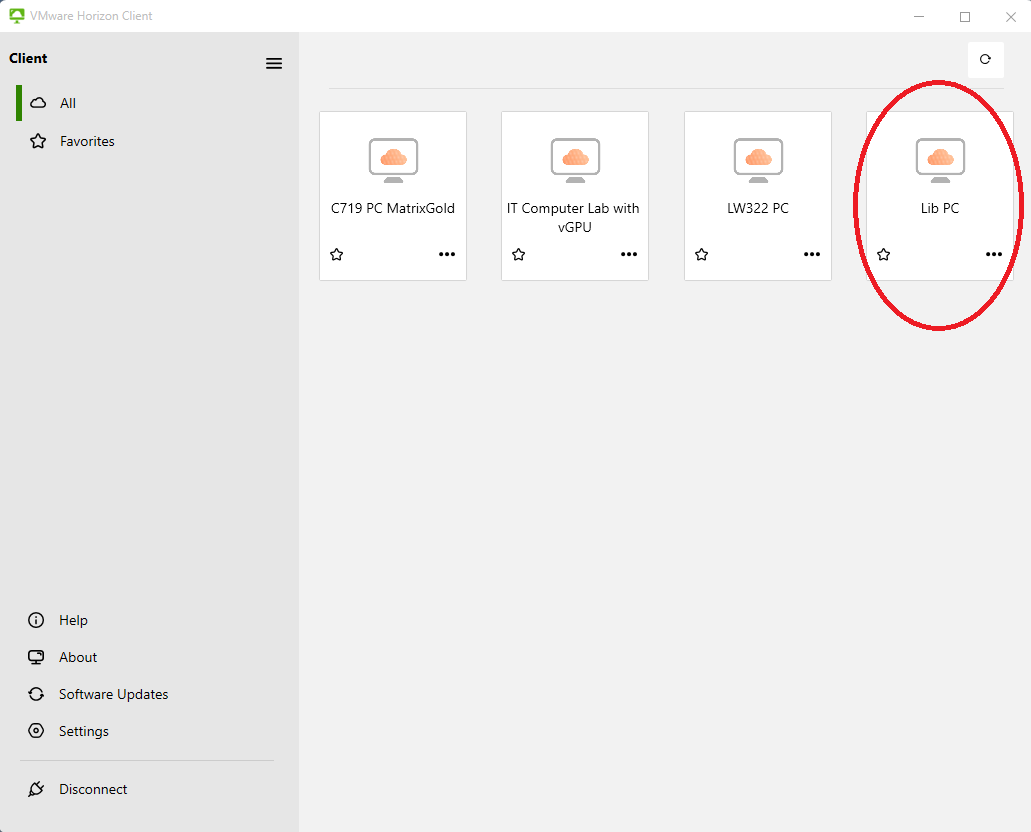
Task: Check for Software Updates
Action: point(113,695)
